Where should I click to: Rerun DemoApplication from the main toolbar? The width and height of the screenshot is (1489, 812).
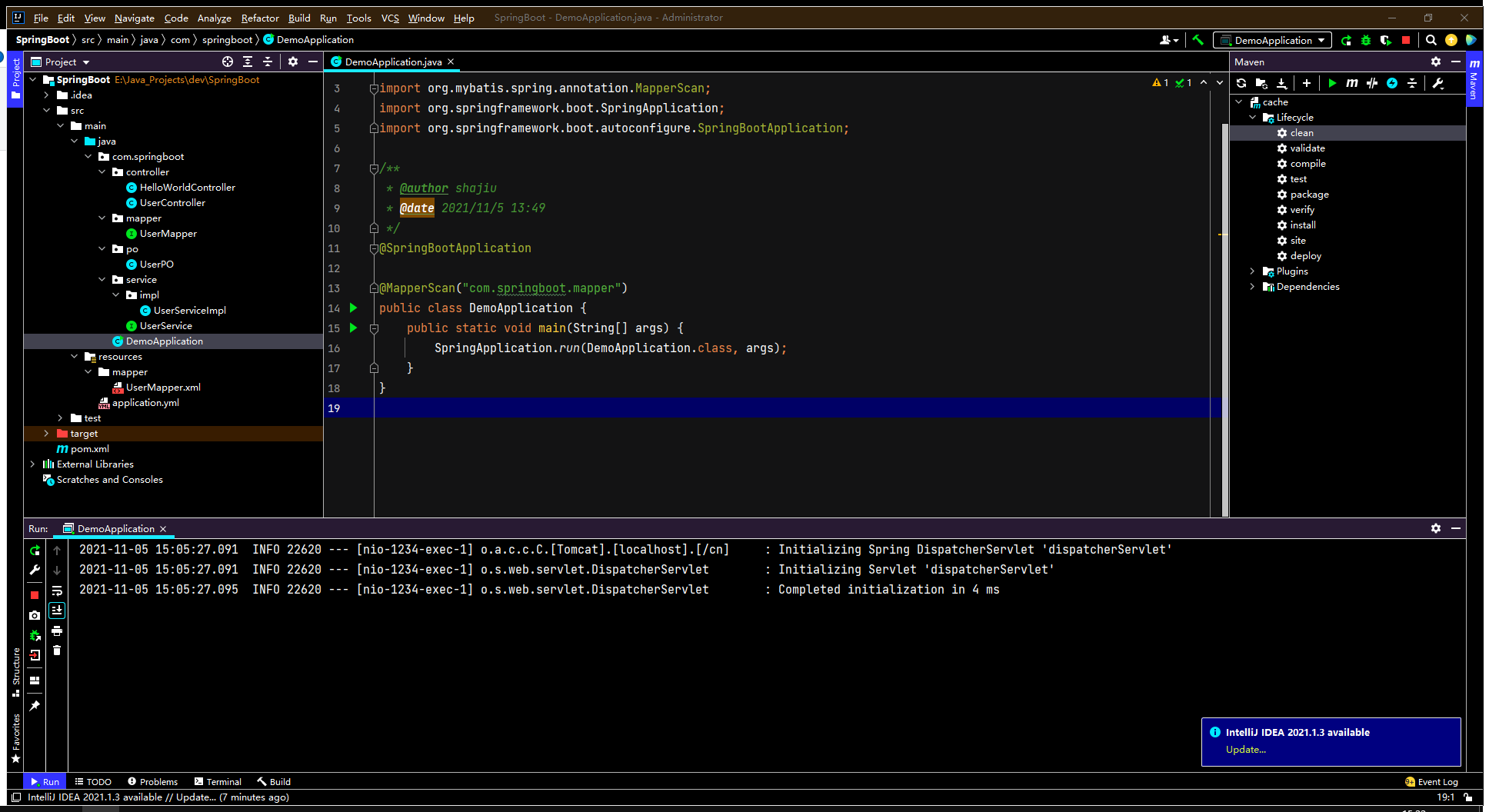click(x=1346, y=40)
